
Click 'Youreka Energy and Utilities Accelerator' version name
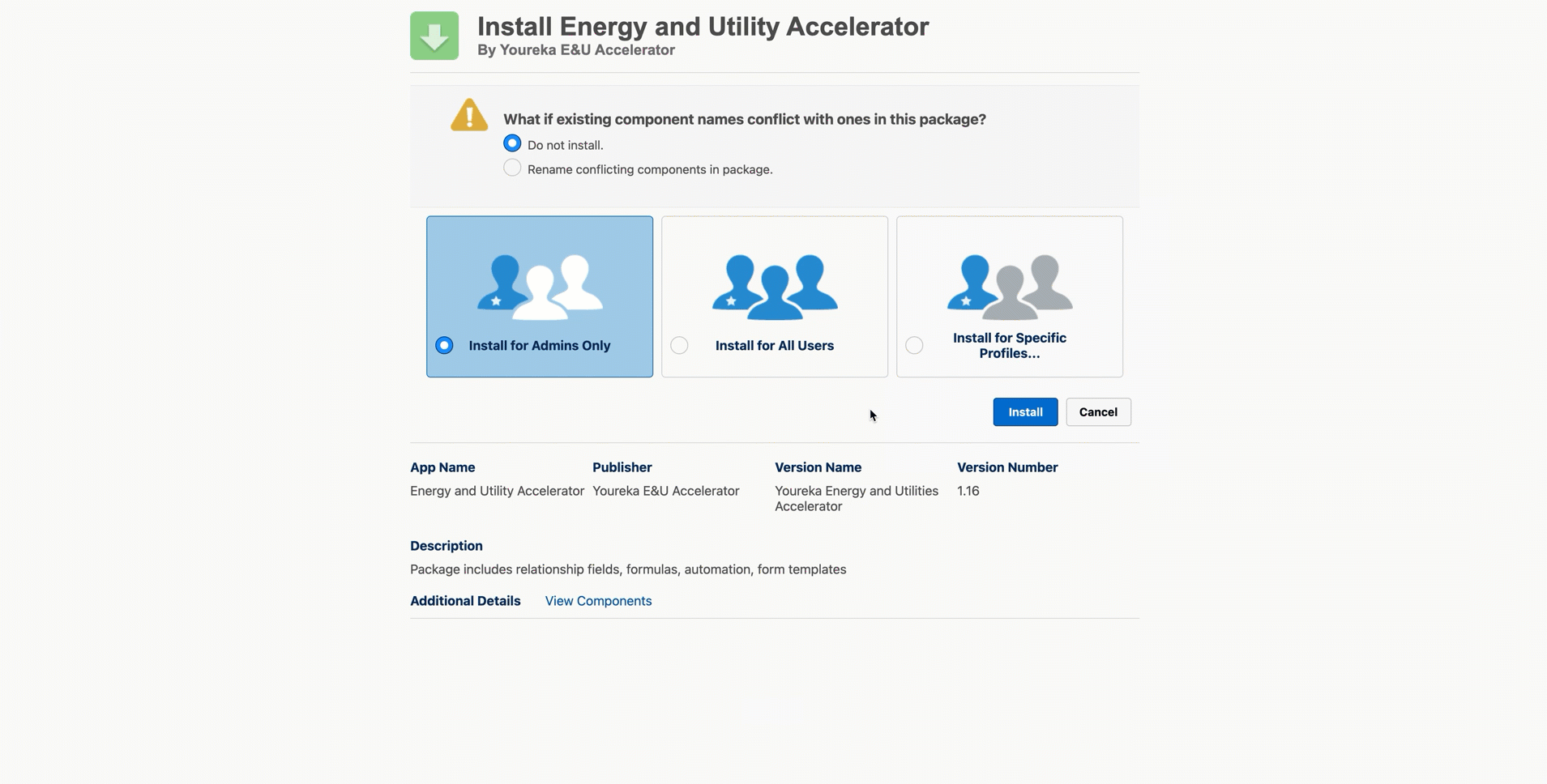click(x=857, y=498)
